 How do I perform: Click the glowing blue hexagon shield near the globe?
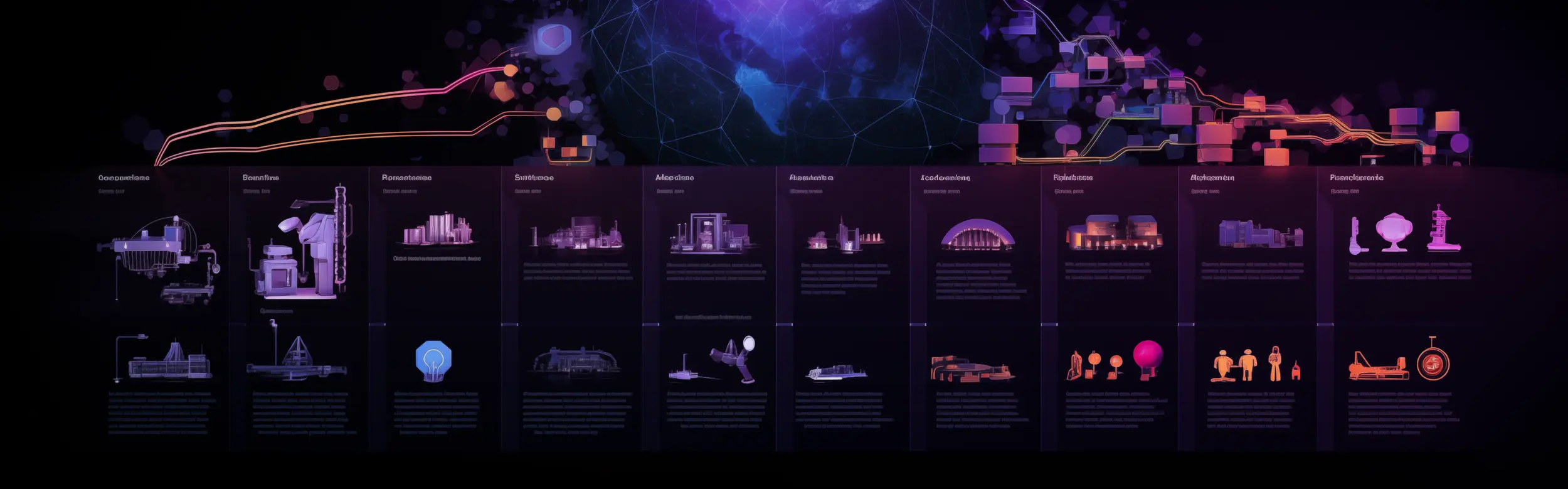[x=553, y=38]
